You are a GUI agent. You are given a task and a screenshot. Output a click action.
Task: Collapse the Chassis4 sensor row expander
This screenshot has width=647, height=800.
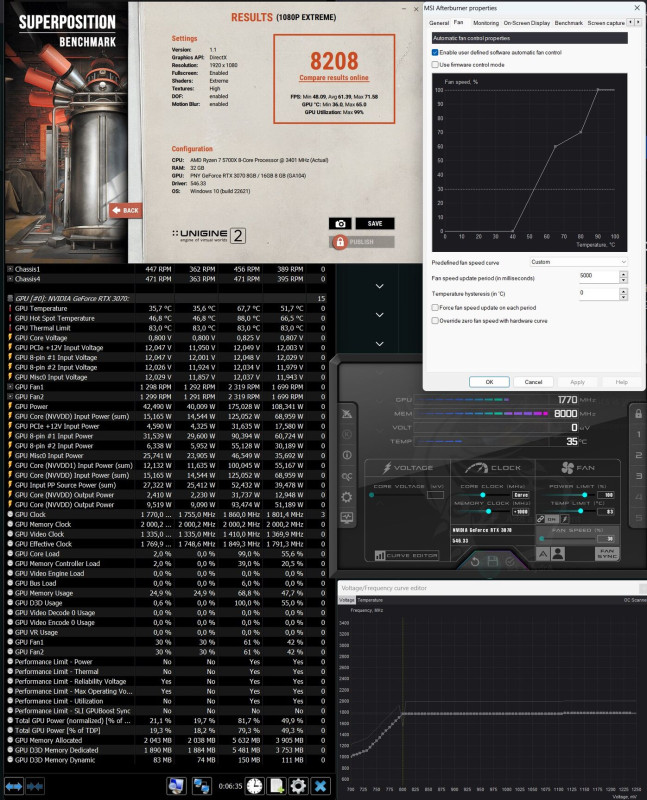click(x=10, y=279)
